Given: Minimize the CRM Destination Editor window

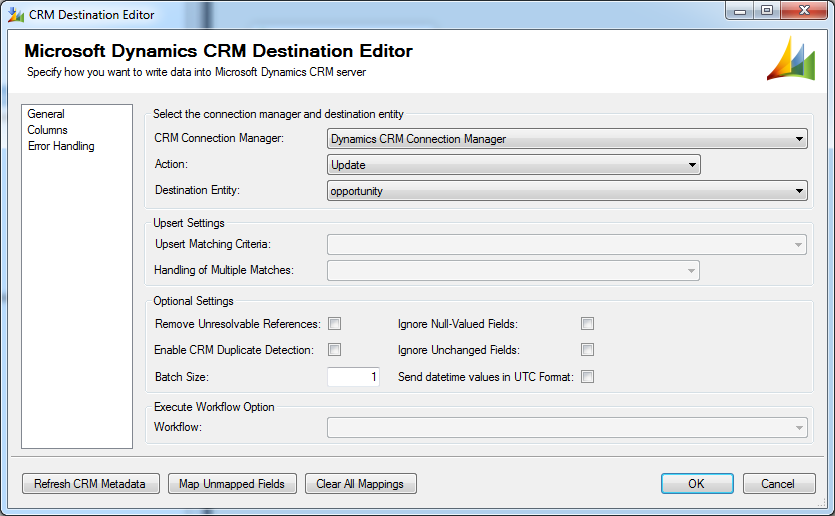Looking at the screenshot, I should pos(740,11).
